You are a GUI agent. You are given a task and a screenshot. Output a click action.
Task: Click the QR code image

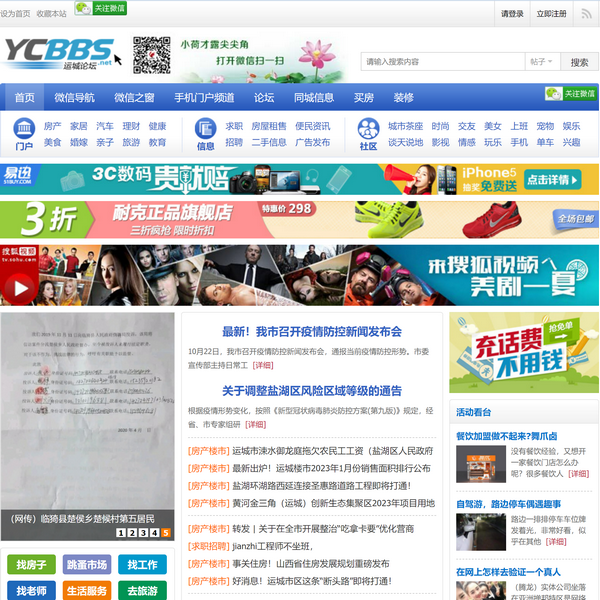click(x=151, y=58)
